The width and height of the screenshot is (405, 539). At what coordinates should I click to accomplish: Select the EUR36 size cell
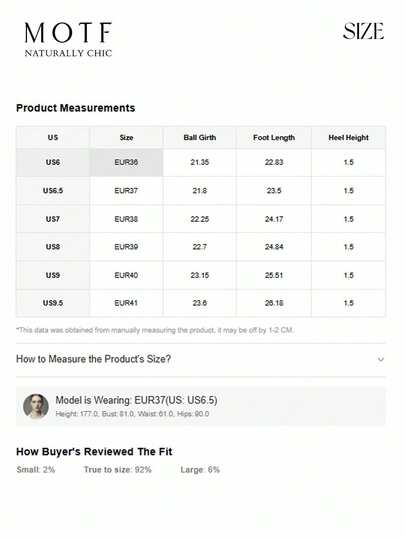coord(126,162)
